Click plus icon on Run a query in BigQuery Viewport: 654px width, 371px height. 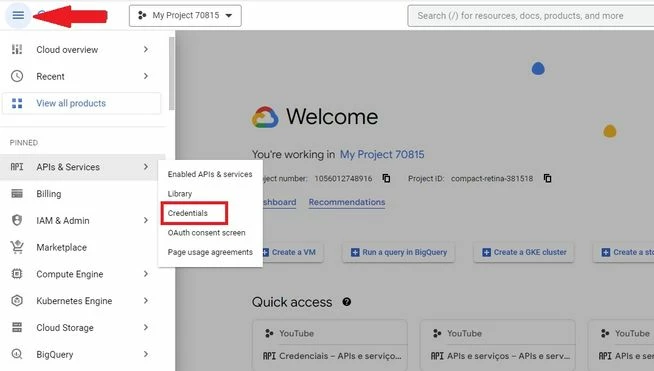[x=355, y=252]
